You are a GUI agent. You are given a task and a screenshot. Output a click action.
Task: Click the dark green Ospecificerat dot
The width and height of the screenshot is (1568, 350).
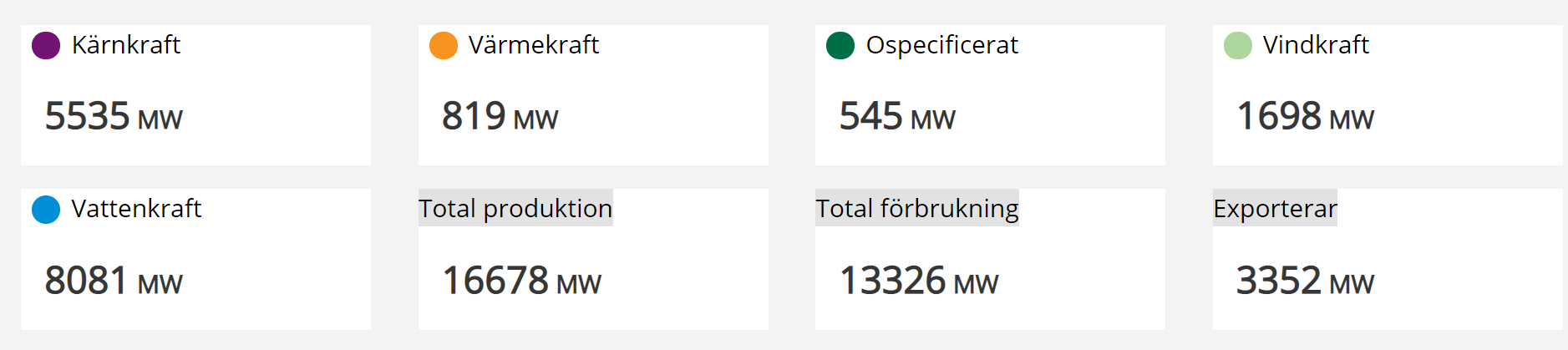click(840, 45)
